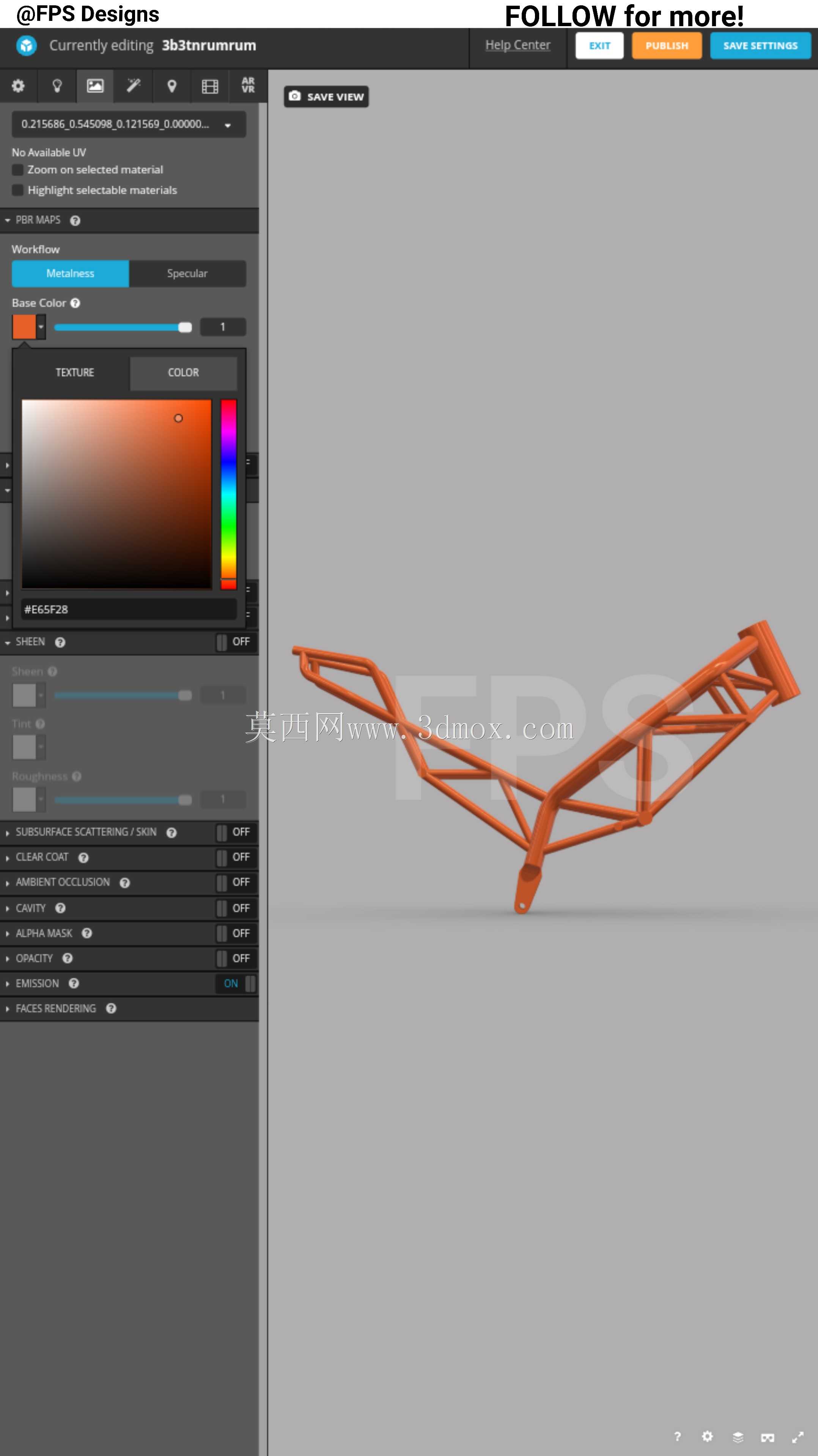The width and height of the screenshot is (818, 1456).
Task: Click the Sketchfab cube logo
Action: coord(26,45)
